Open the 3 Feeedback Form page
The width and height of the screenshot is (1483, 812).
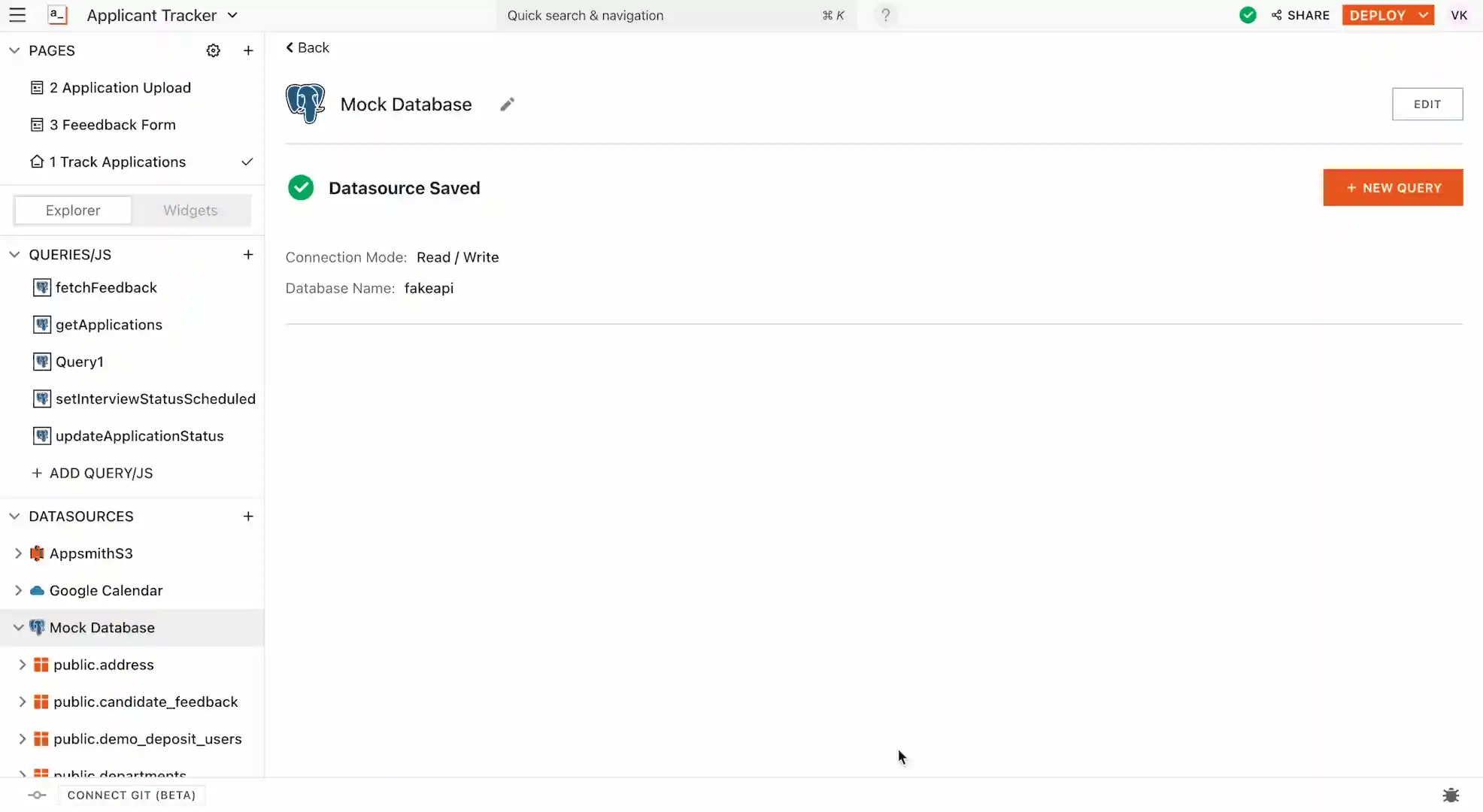[113, 125]
